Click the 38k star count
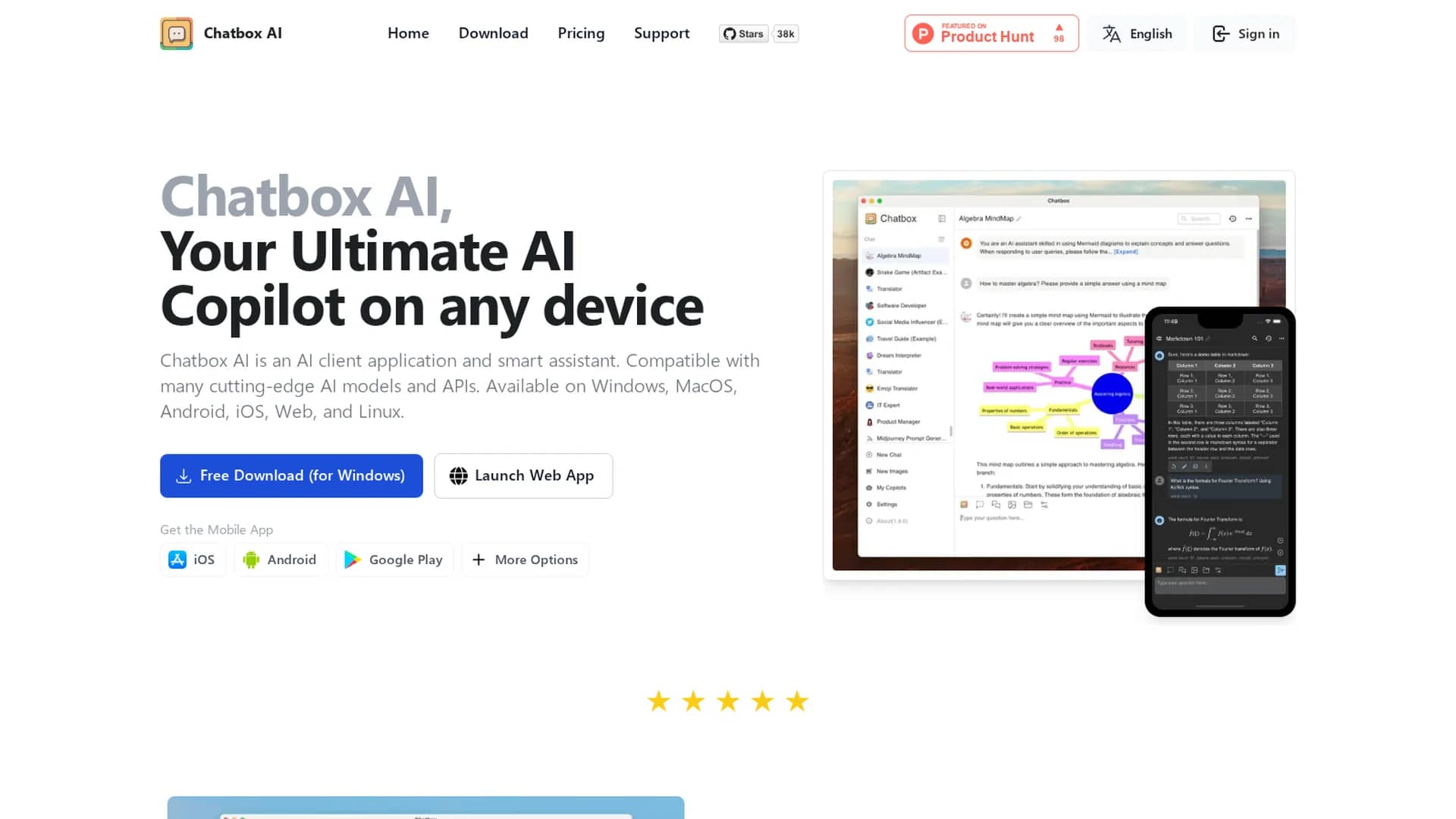 [x=786, y=33]
